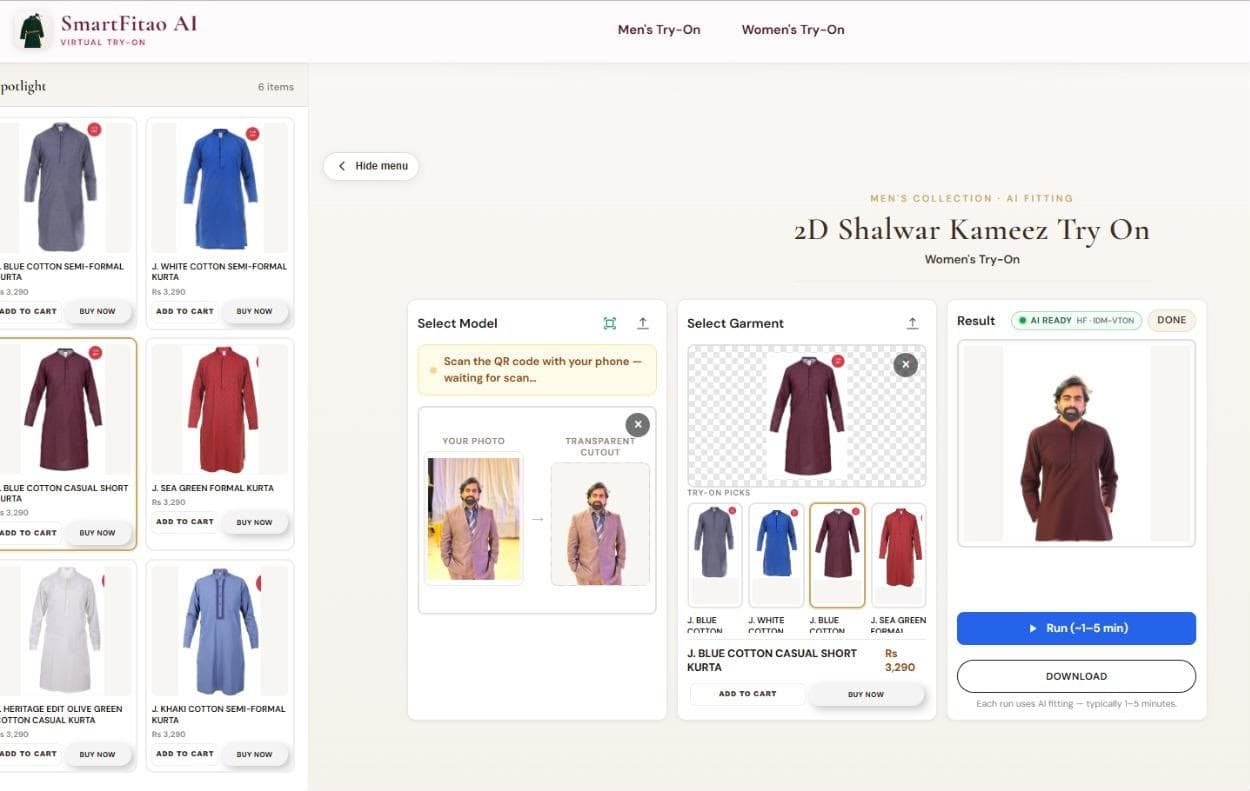Select the Transparent Cutout thumbnail
This screenshot has width=1250, height=791.
pyautogui.click(x=600, y=523)
